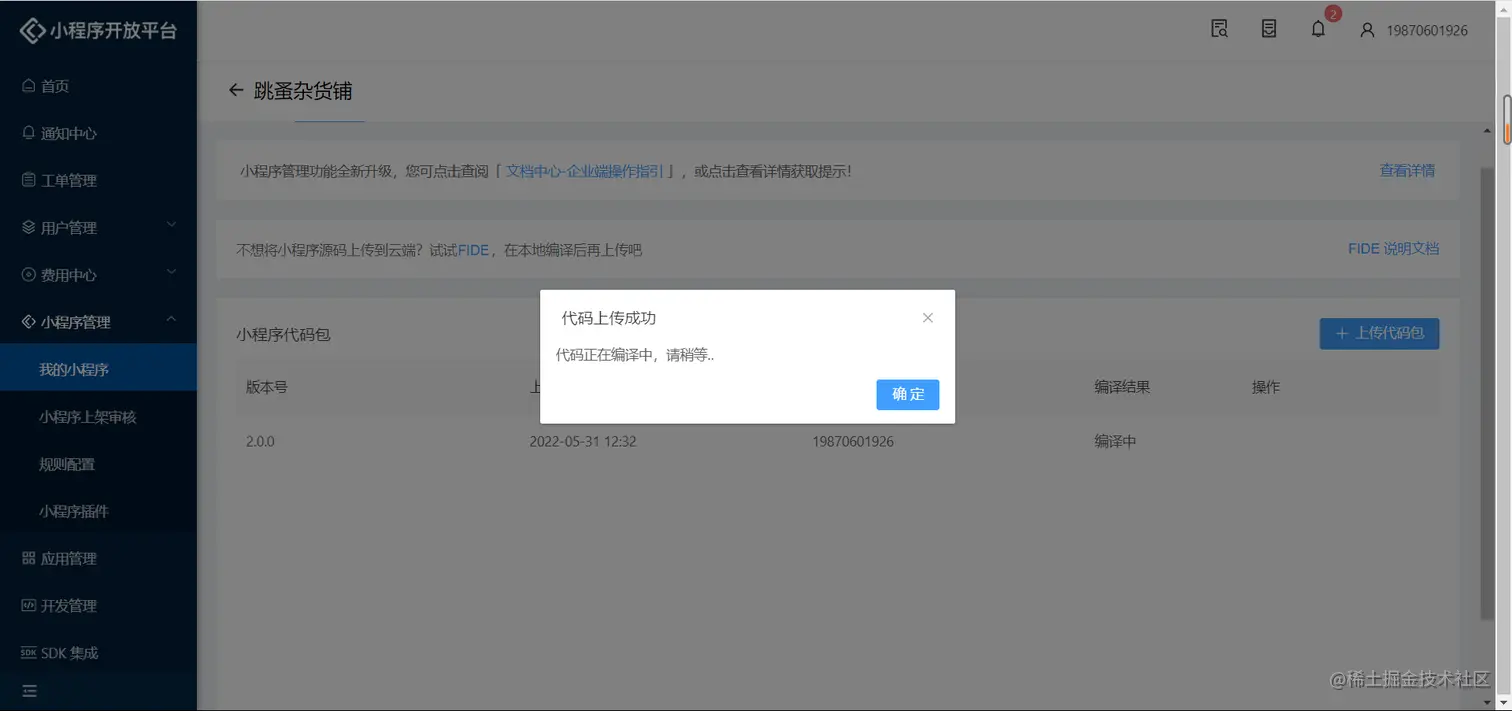This screenshot has height=711, width=1512.
Task: Click the 编译结果 column header
Action: 1122,387
